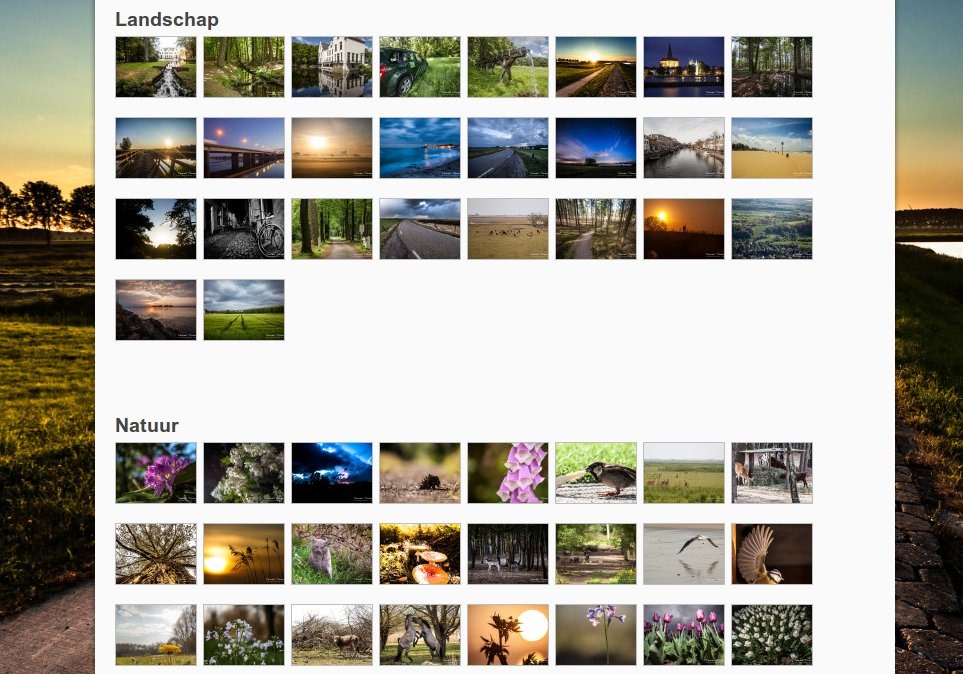Image resolution: width=963 pixels, height=674 pixels.
Task: Open the tree canopy looking upward photo
Action: [156, 554]
